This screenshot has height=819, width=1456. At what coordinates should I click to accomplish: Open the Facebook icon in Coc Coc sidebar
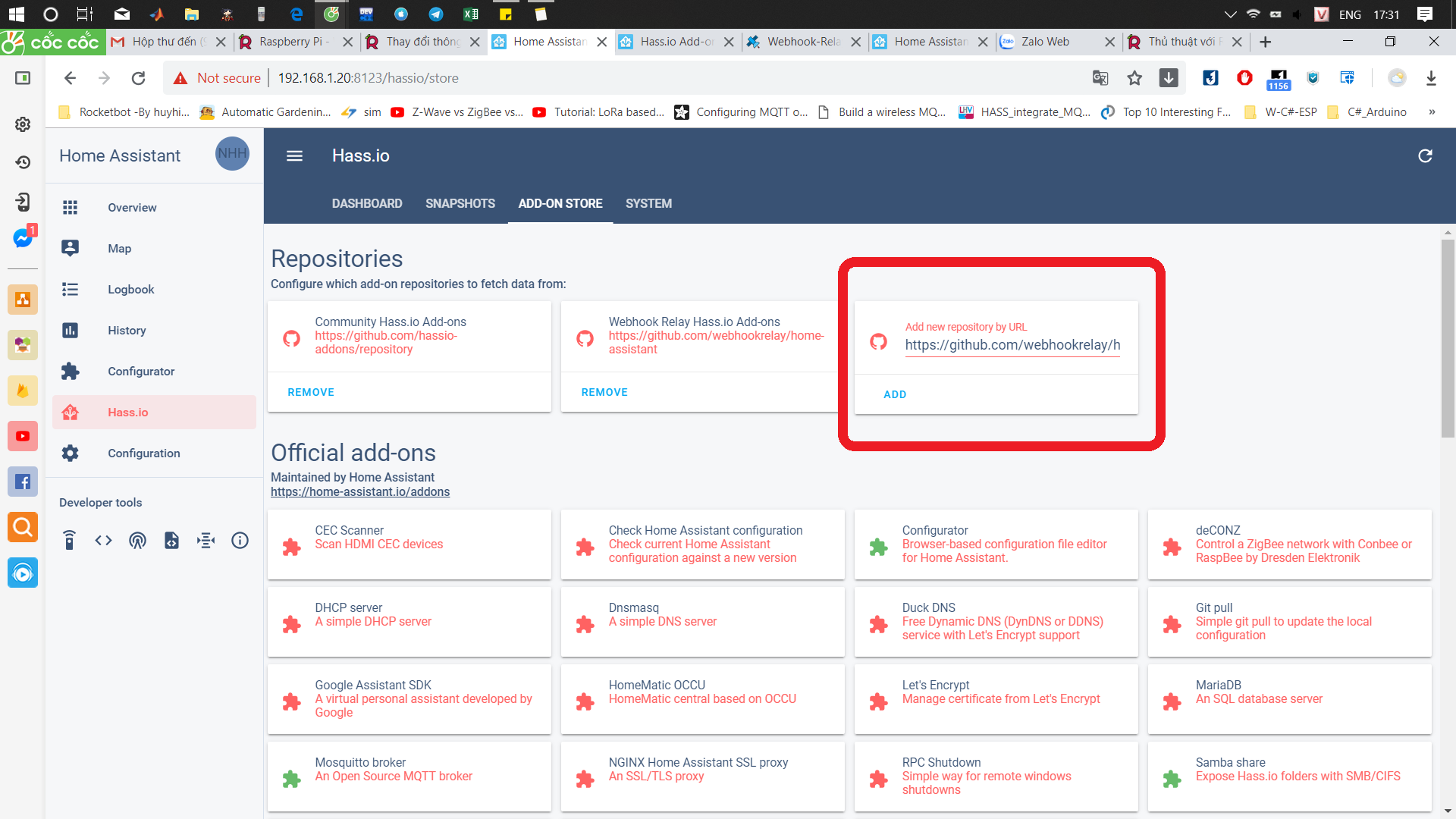[23, 482]
